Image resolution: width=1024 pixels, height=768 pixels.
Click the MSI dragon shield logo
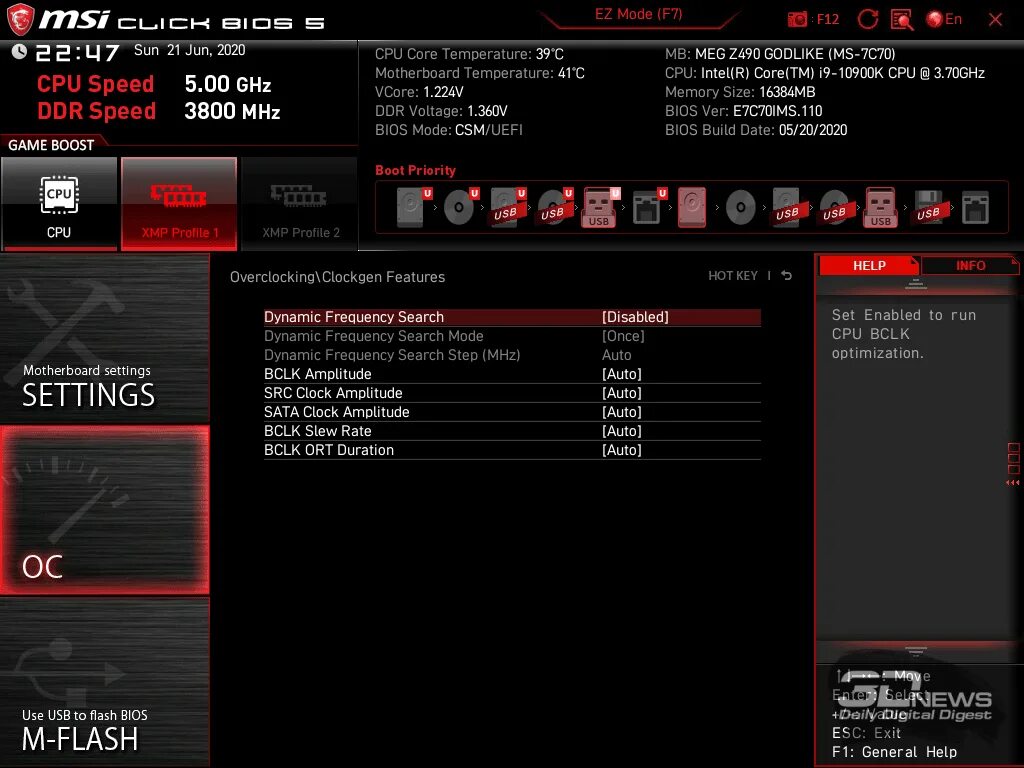coord(20,20)
